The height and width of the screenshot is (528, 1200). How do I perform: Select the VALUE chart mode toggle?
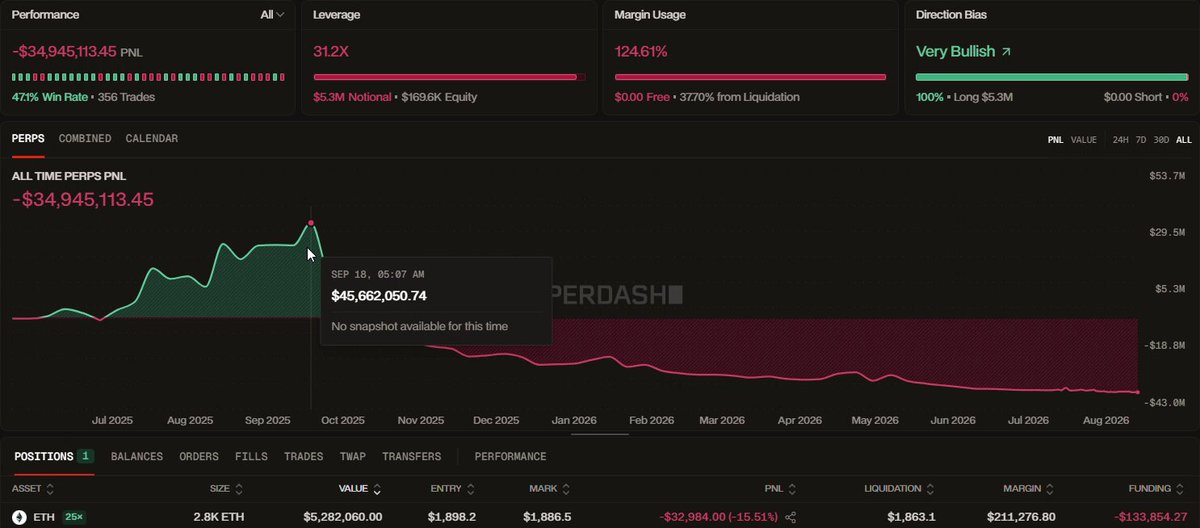point(1084,140)
